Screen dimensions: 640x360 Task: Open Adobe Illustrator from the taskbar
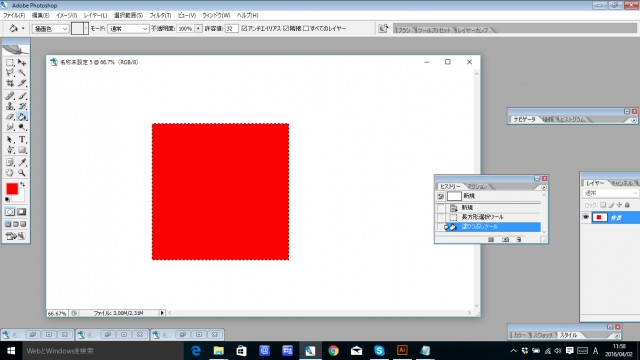(x=402, y=351)
